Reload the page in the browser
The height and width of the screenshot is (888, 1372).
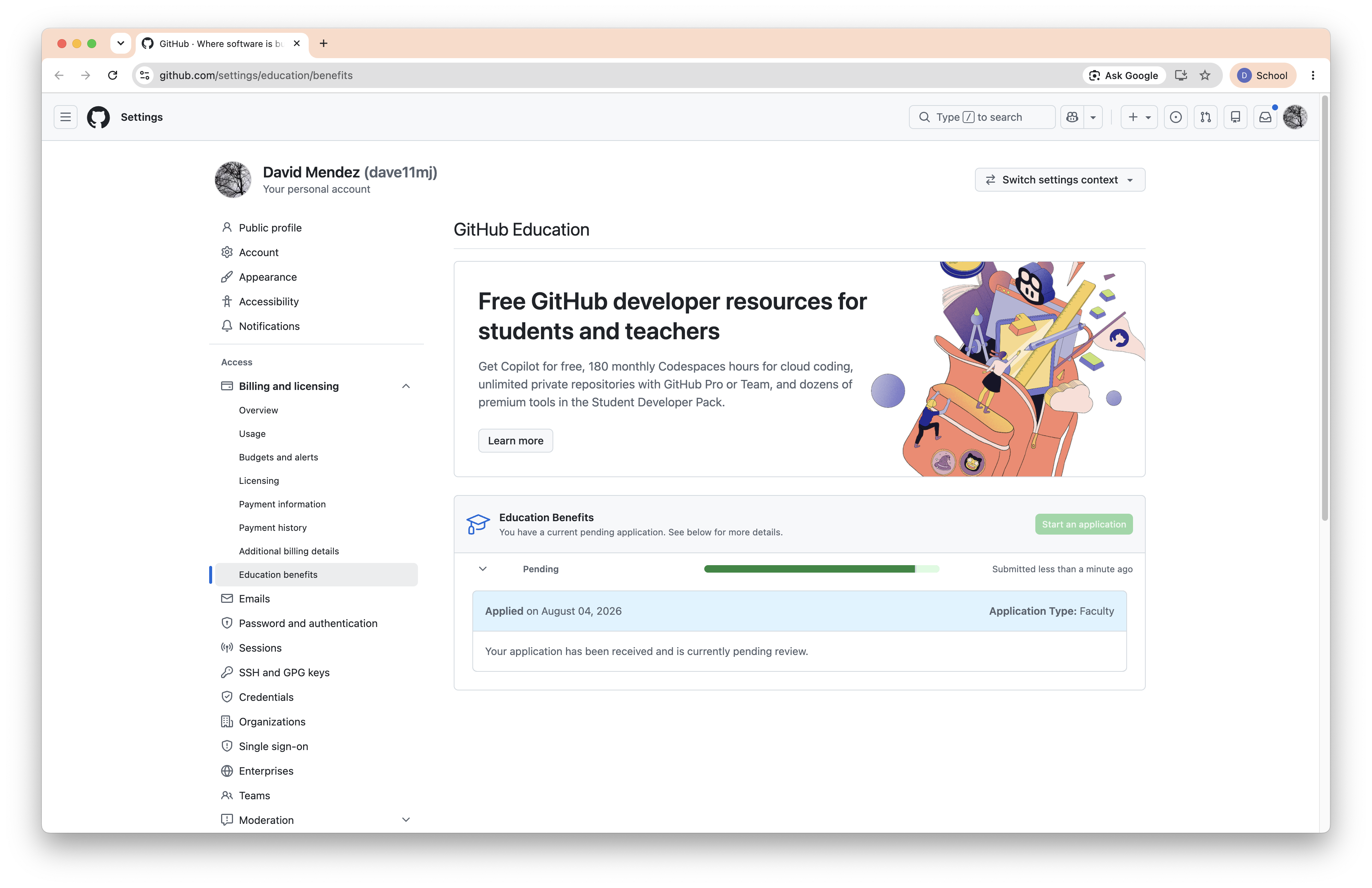(x=113, y=75)
